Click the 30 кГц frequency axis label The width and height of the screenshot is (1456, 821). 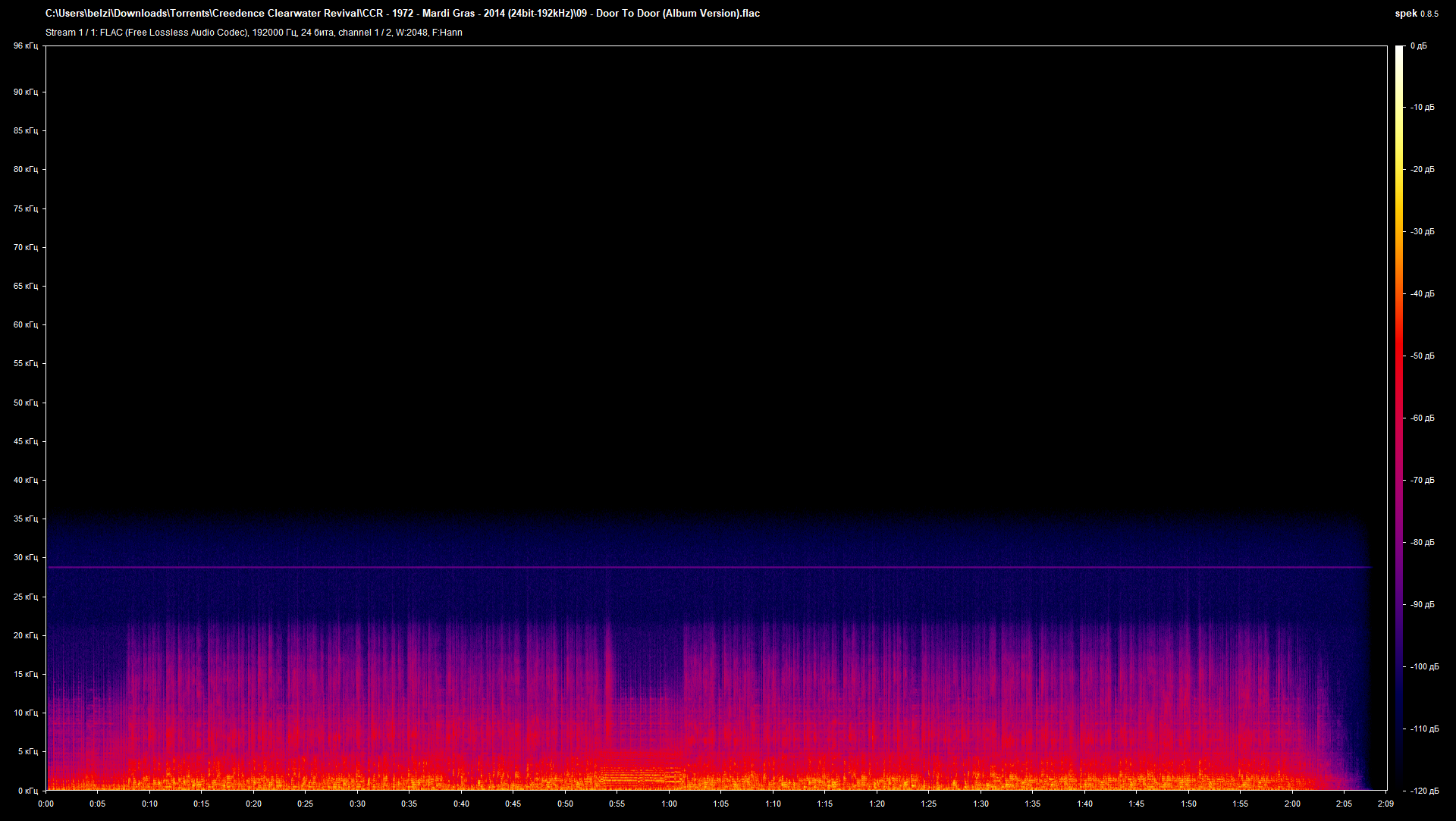point(25,557)
